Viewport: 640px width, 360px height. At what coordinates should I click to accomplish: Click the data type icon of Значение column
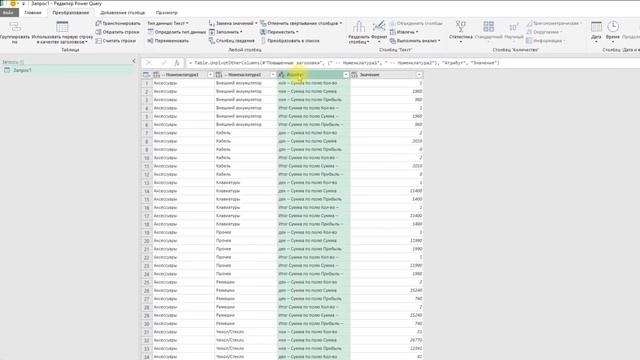354,75
